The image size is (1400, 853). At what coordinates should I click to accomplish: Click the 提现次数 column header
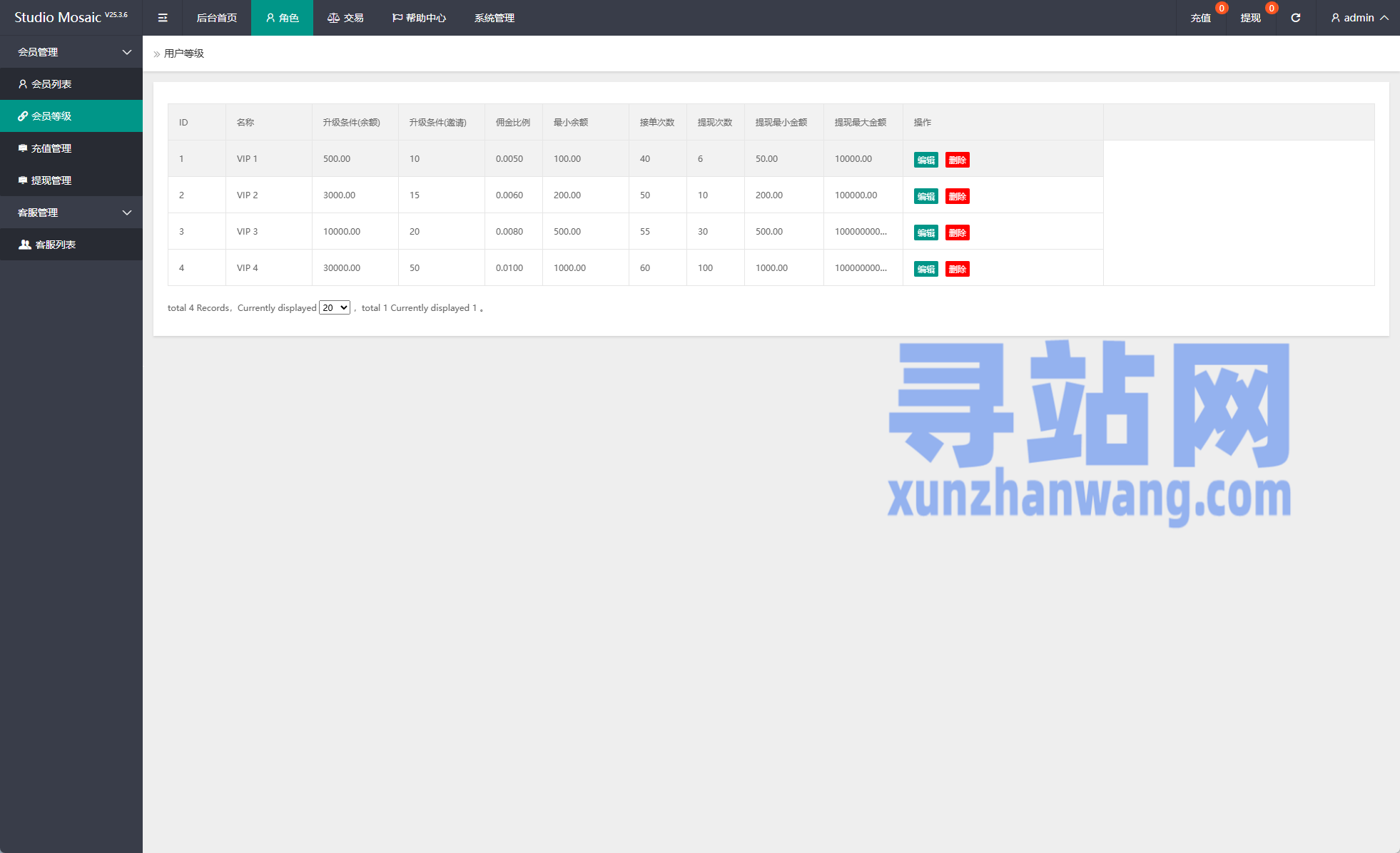(716, 122)
